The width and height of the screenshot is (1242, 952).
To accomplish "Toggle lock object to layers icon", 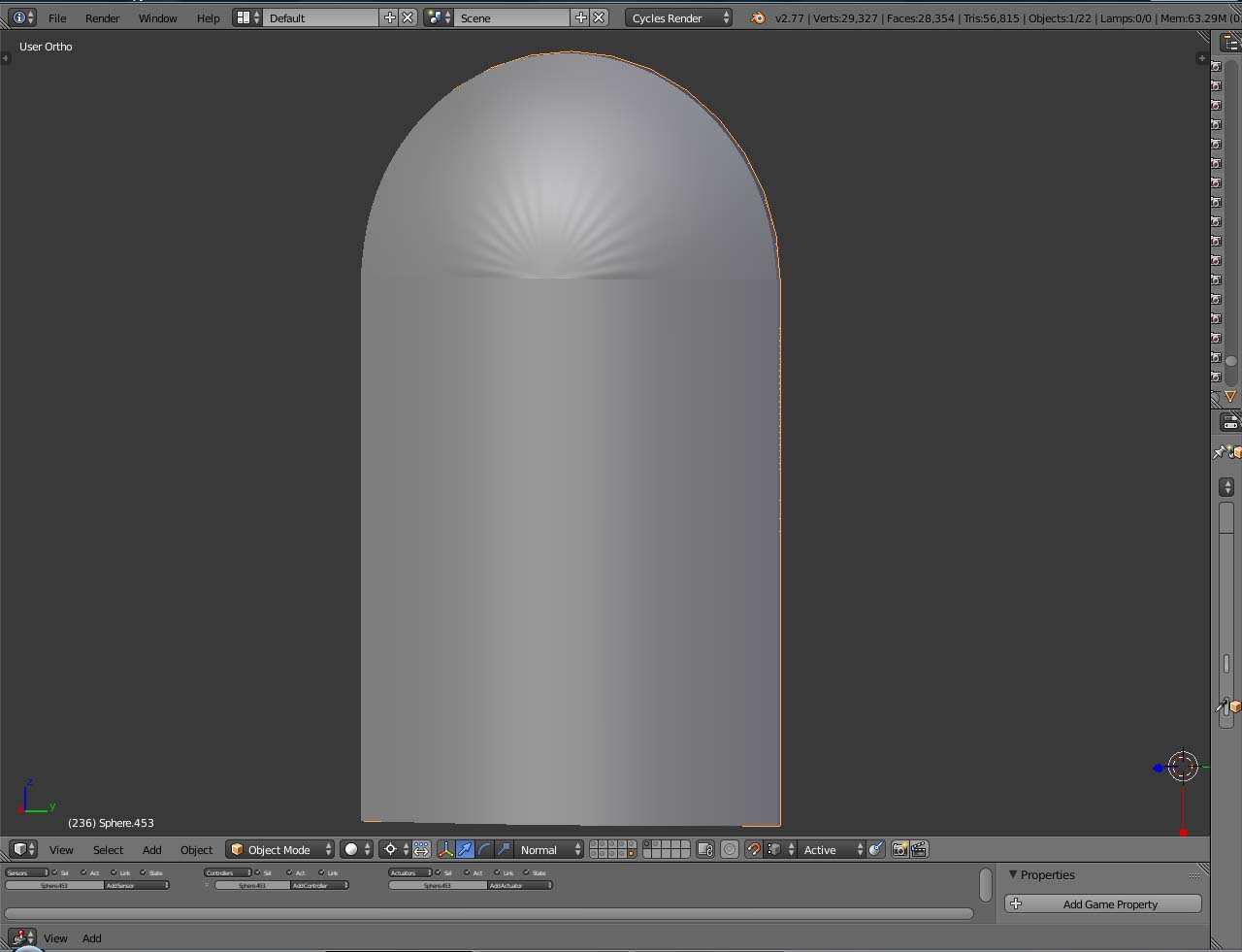I will [x=705, y=849].
